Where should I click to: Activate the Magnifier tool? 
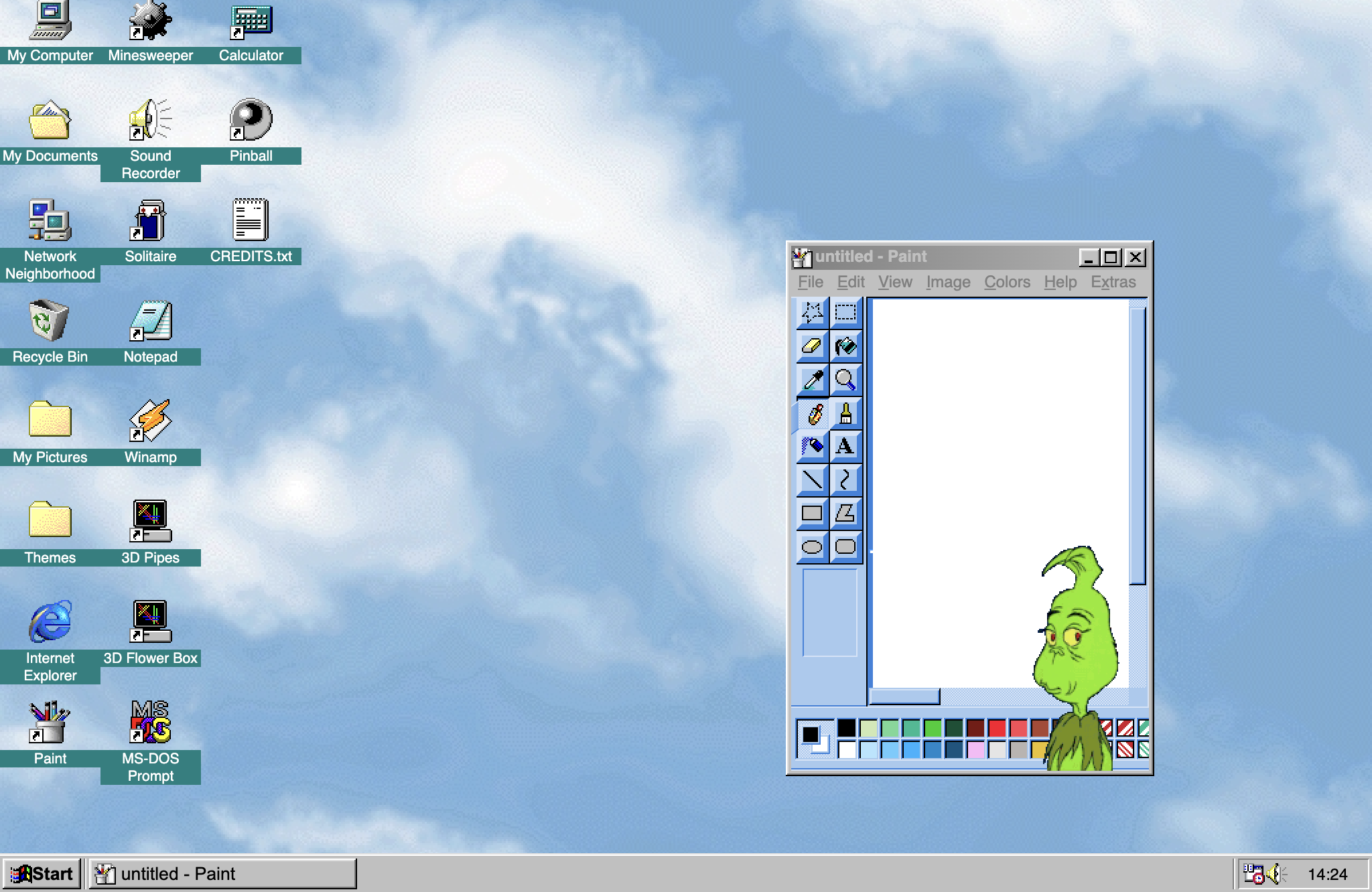click(845, 380)
